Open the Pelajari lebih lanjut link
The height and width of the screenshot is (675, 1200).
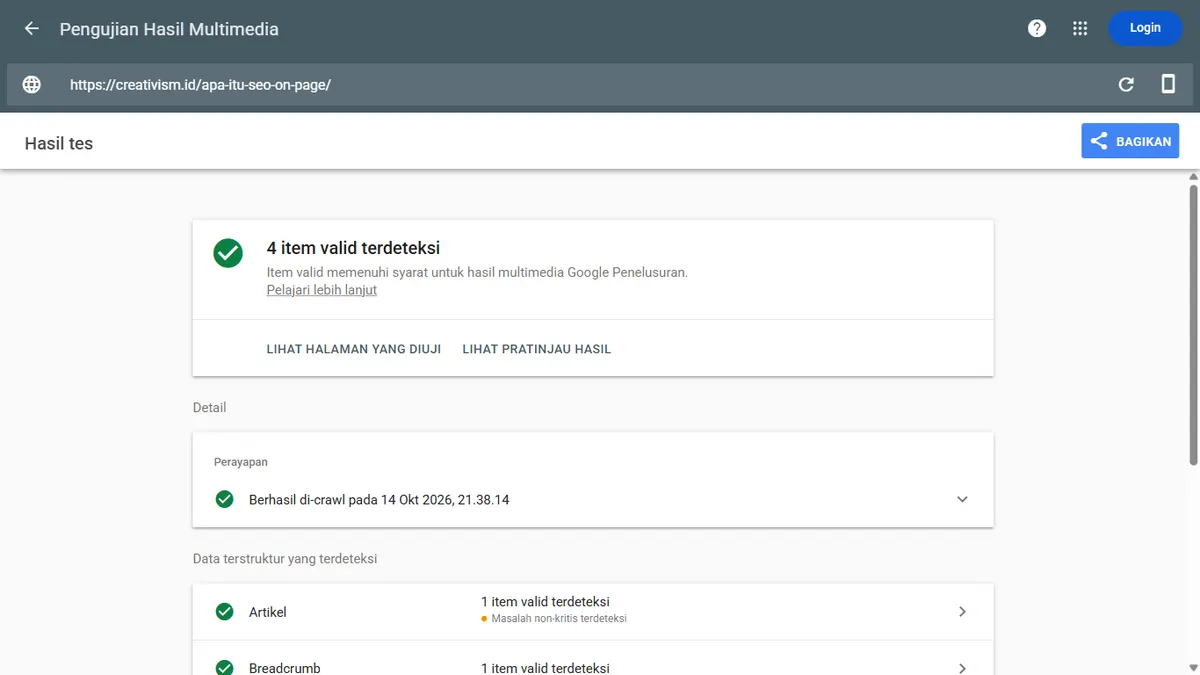(322, 290)
